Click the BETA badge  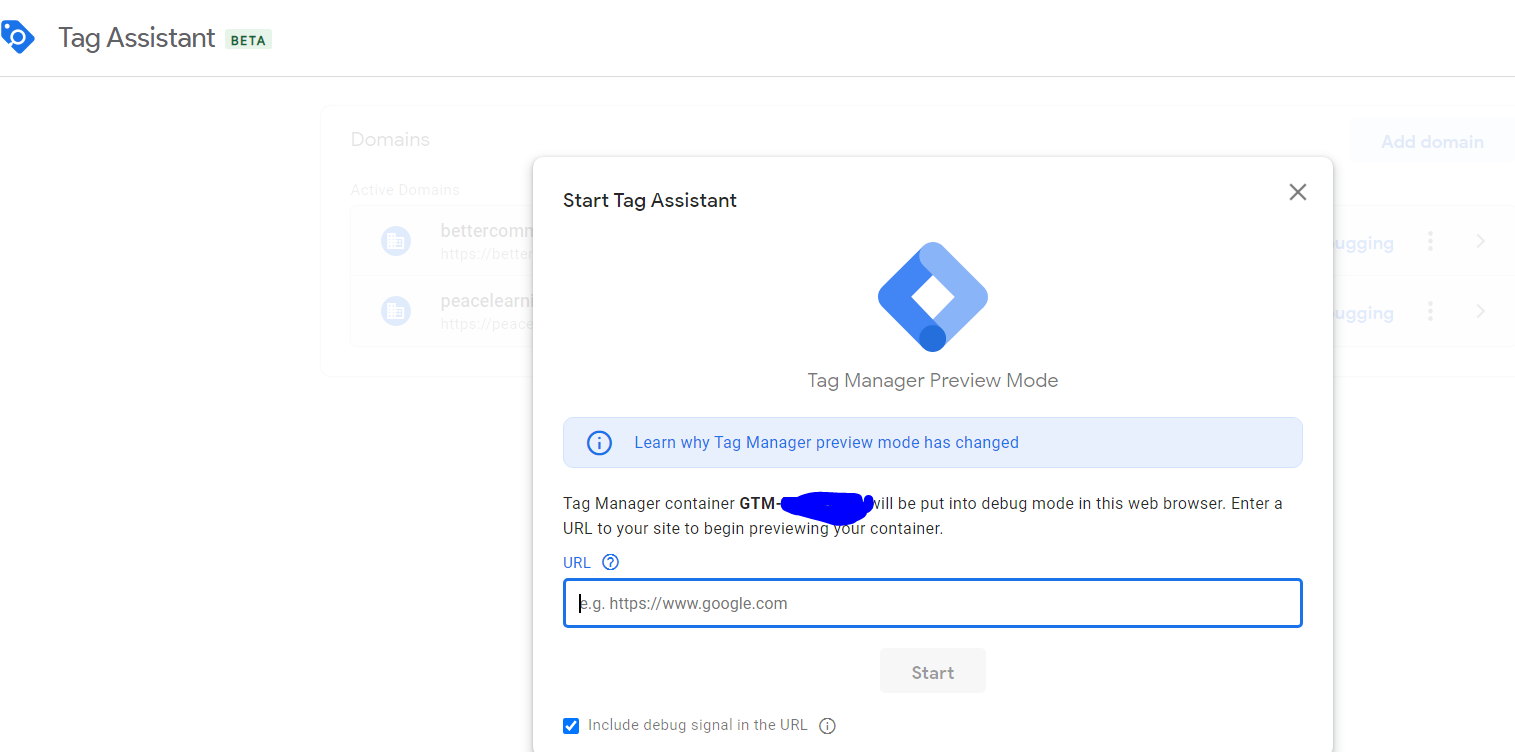pos(248,40)
